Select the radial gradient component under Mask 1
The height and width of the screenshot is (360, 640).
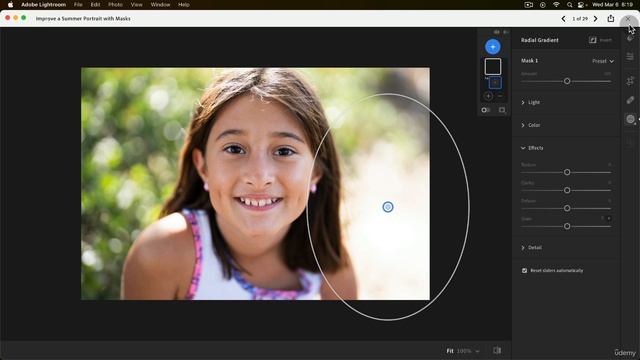pyautogui.click(x=495, y=83)
